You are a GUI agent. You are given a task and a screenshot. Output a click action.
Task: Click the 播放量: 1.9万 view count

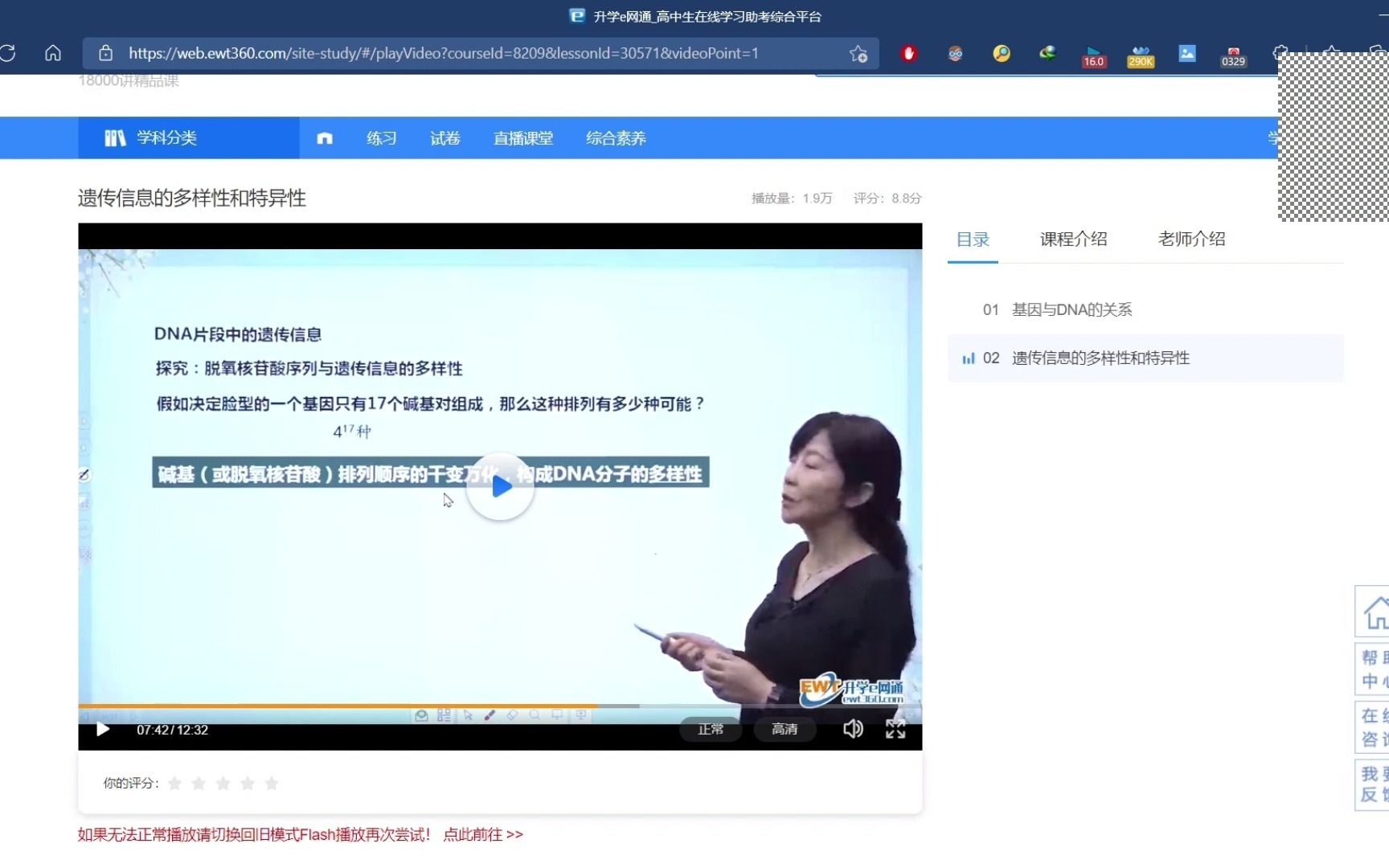(792, 199)
